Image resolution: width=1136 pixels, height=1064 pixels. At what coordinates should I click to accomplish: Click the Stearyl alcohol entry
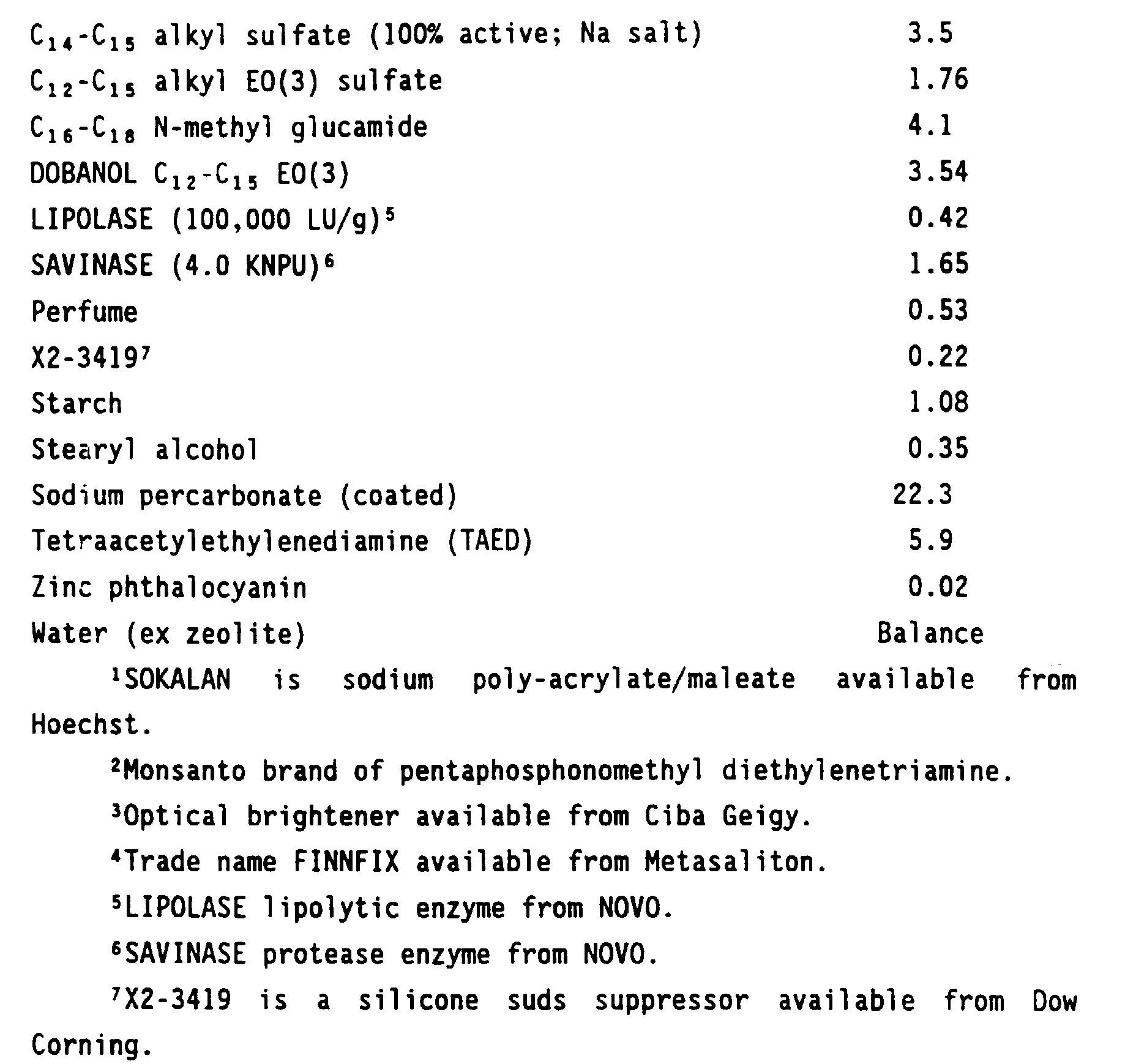click(144, 450)
